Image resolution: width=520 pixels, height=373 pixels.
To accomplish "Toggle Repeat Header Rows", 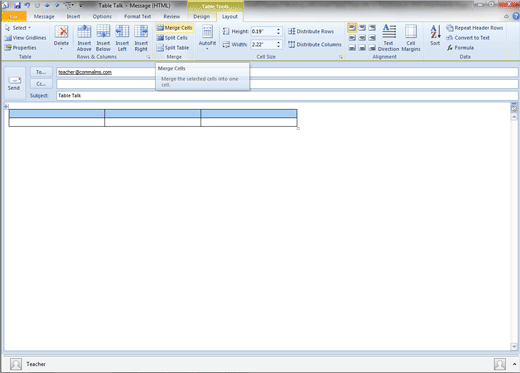I will [474, 28].
